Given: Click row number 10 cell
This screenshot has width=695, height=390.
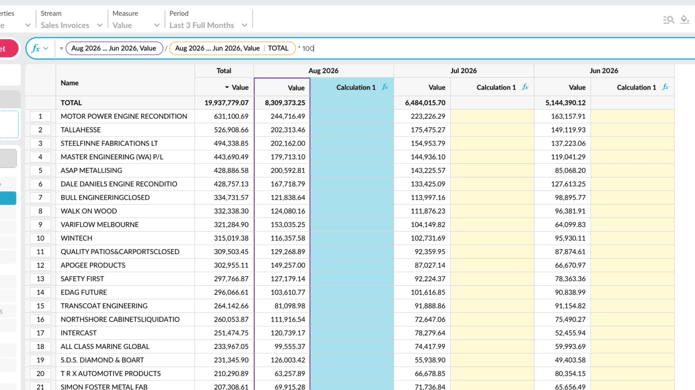Looking at the screenshot, I should coord(40,238).
